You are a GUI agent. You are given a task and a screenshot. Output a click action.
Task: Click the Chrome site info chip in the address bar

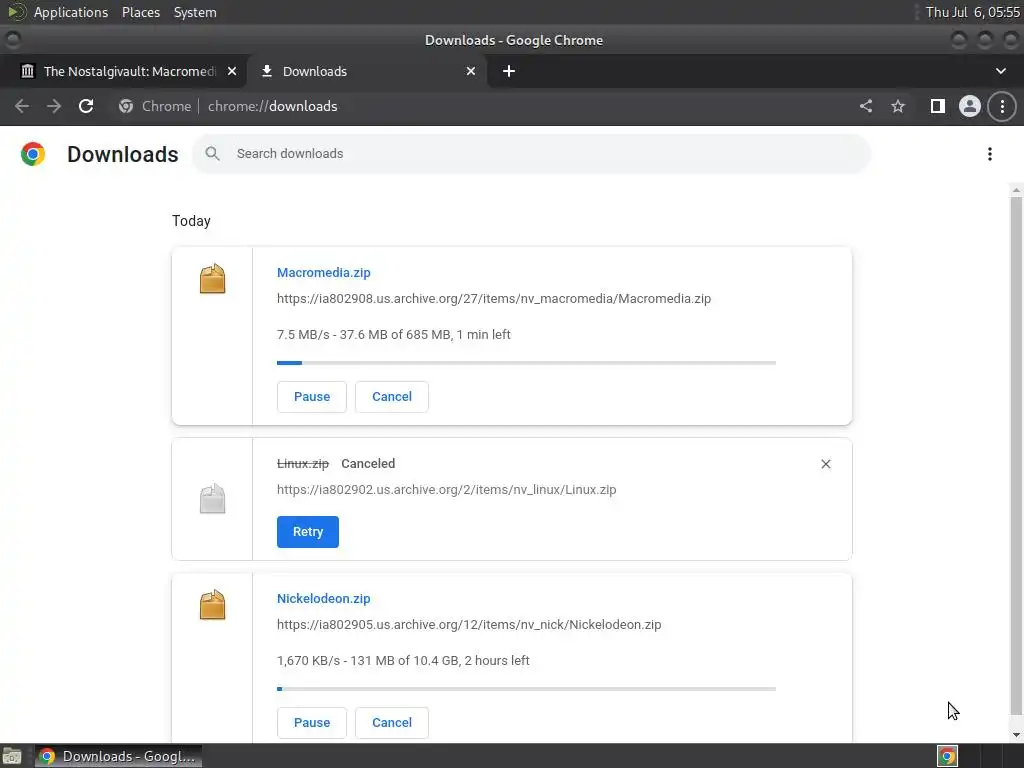tap(155, 106)
